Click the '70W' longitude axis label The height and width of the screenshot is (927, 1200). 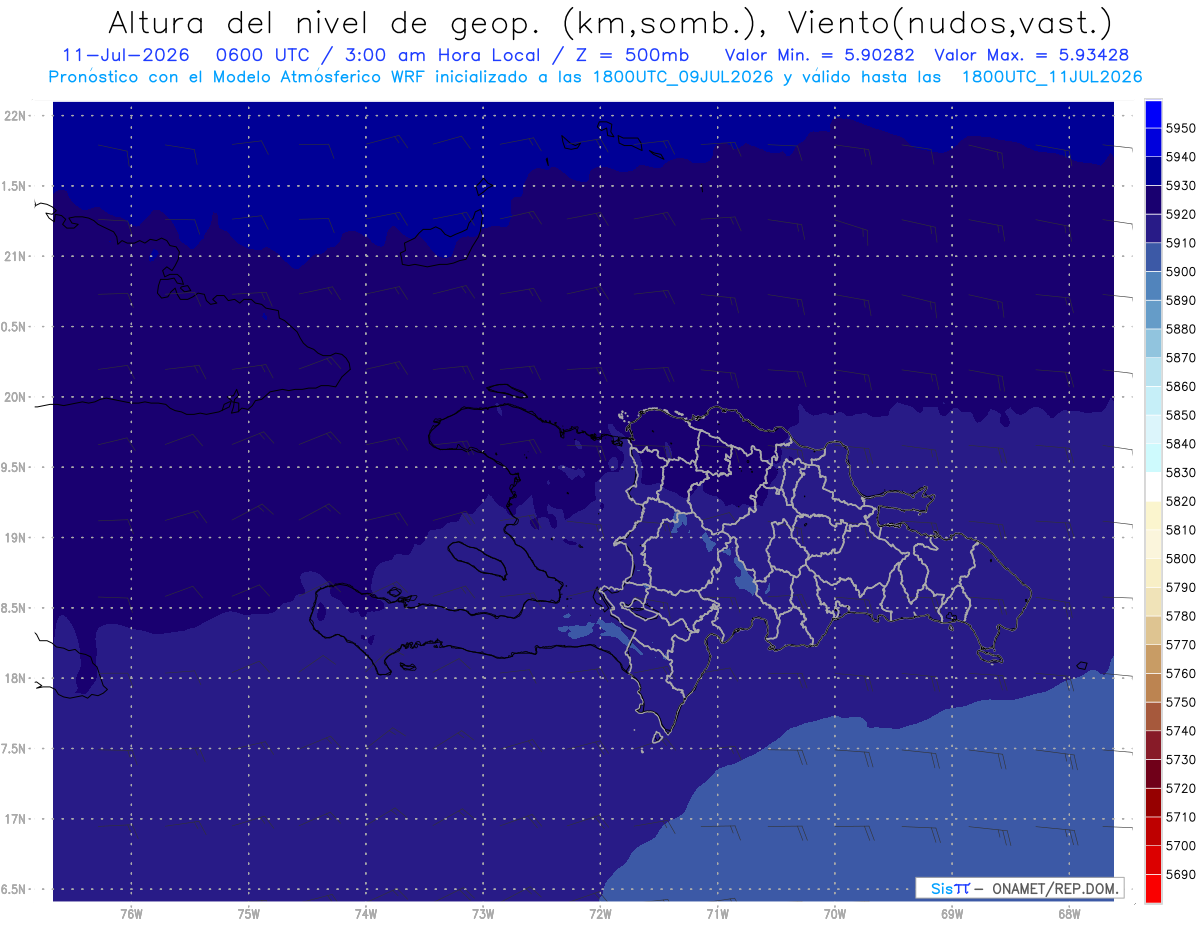[835, 913]
